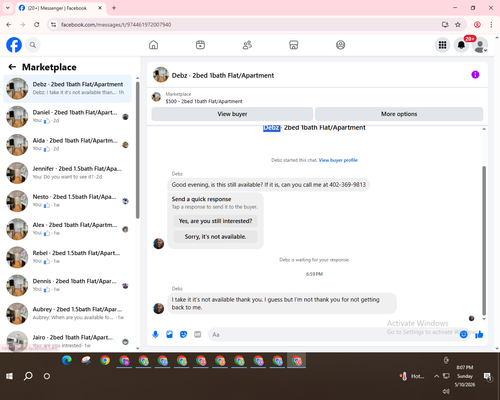This screenshot has height=400, width=500.
Task: Open the Friends icon in top navigation
Action: pos(247,45)
